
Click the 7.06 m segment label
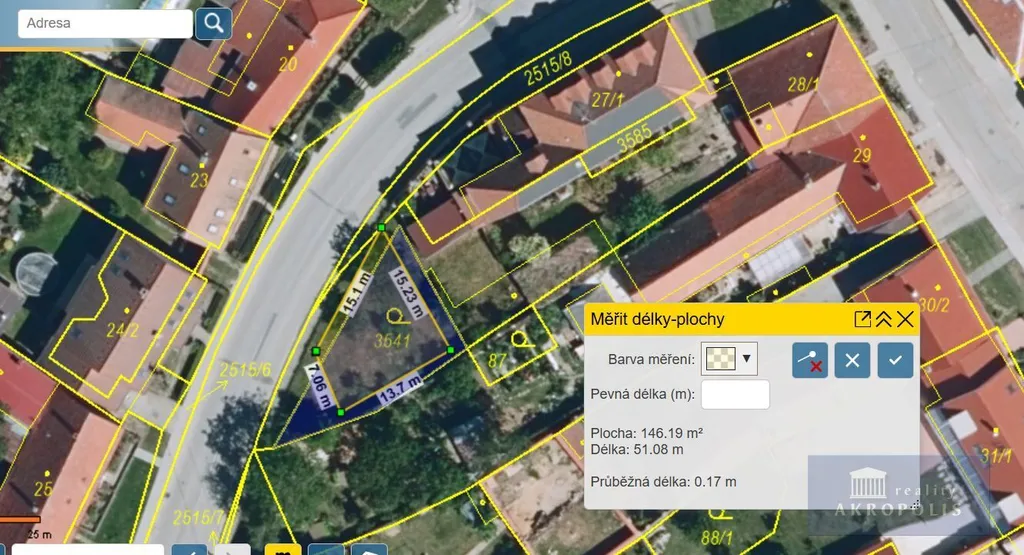point(319,384)
